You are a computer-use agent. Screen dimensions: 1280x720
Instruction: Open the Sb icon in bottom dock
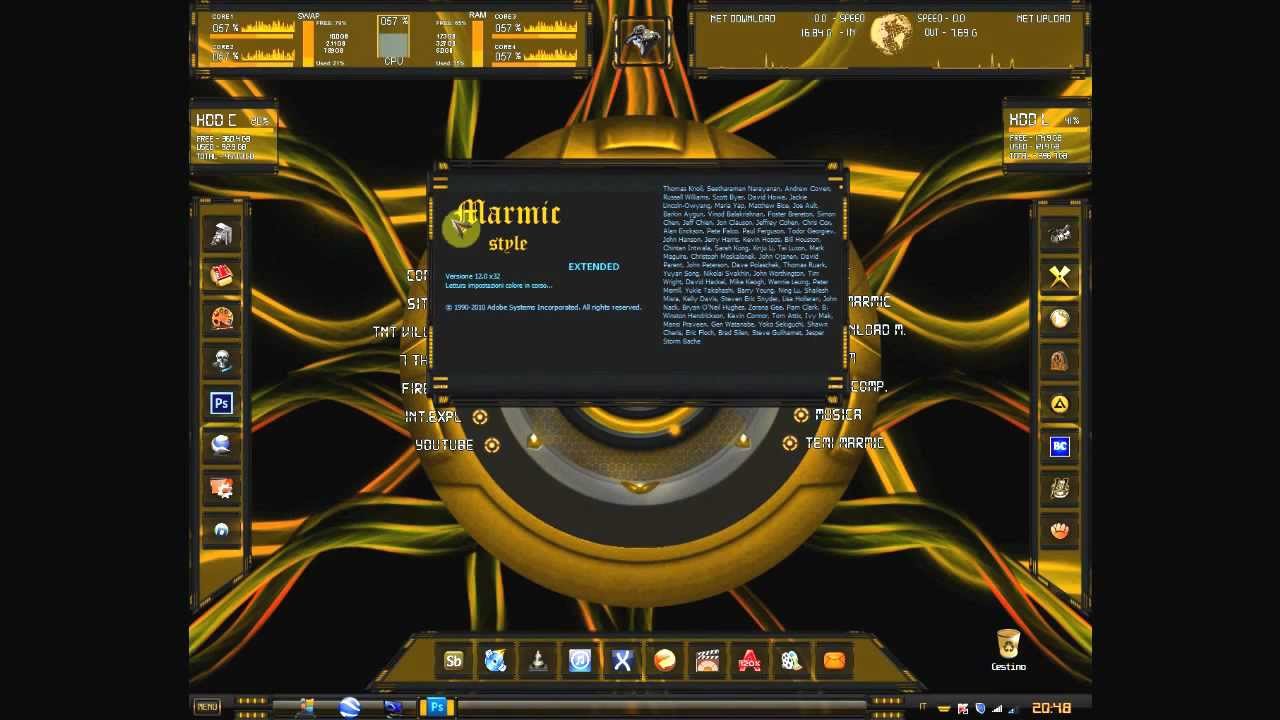tap(454, 660)
